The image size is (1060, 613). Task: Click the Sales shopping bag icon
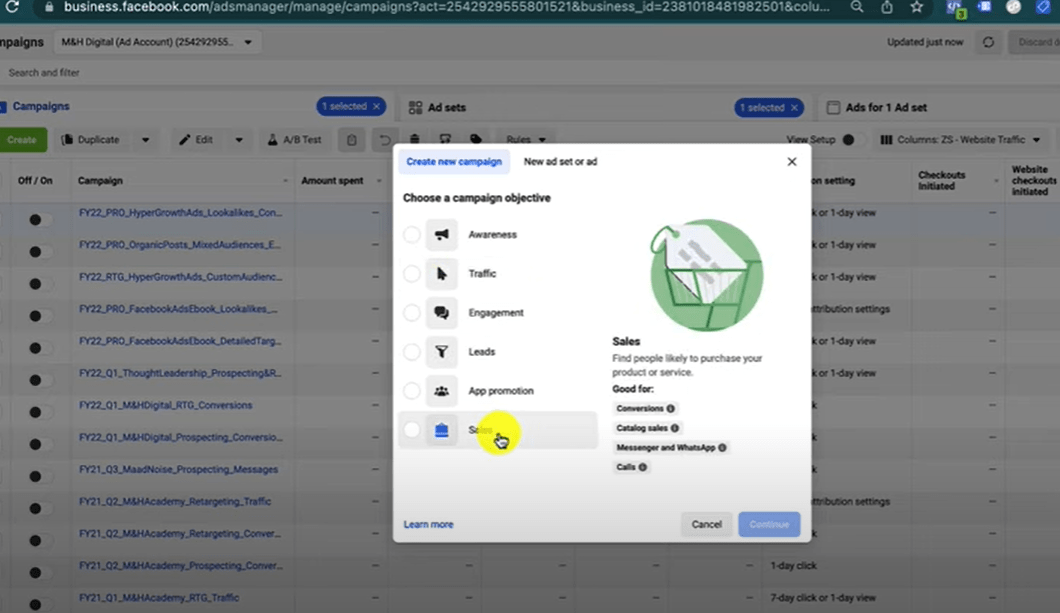(x=441, y=430)
